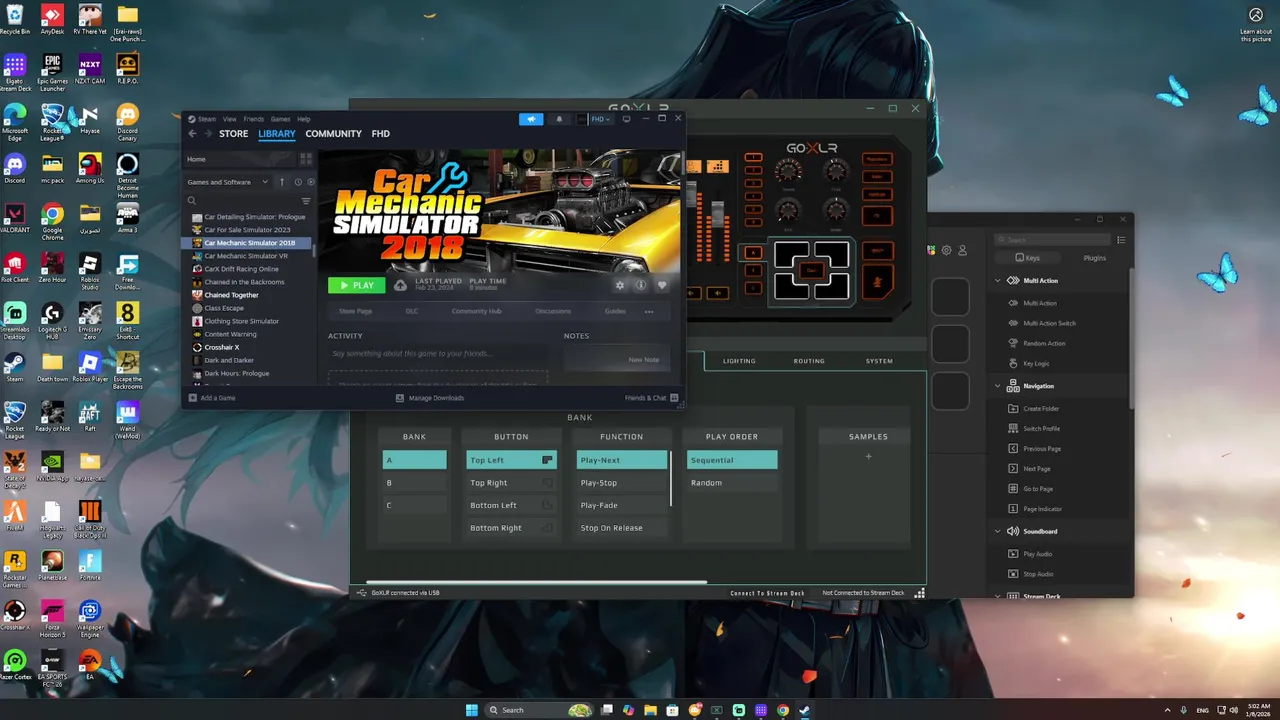Select bank B in GoXLR sampler
This screenshot has width=1280, height=720.
pos(415,483)
